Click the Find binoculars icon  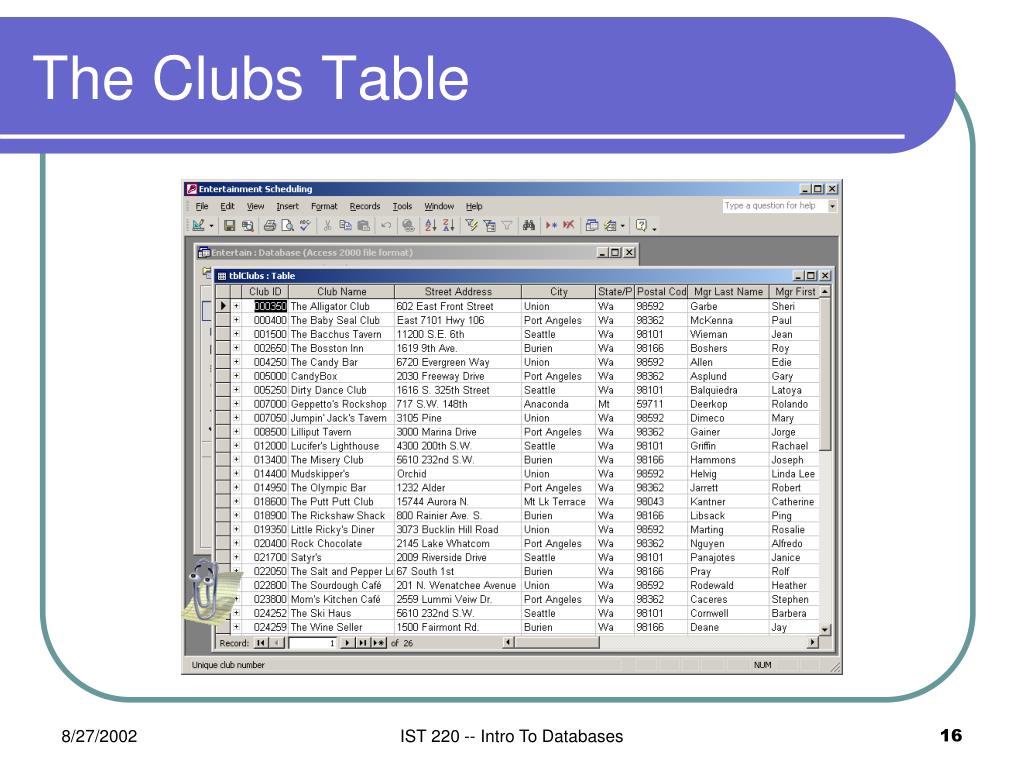(x=529, y=225)
